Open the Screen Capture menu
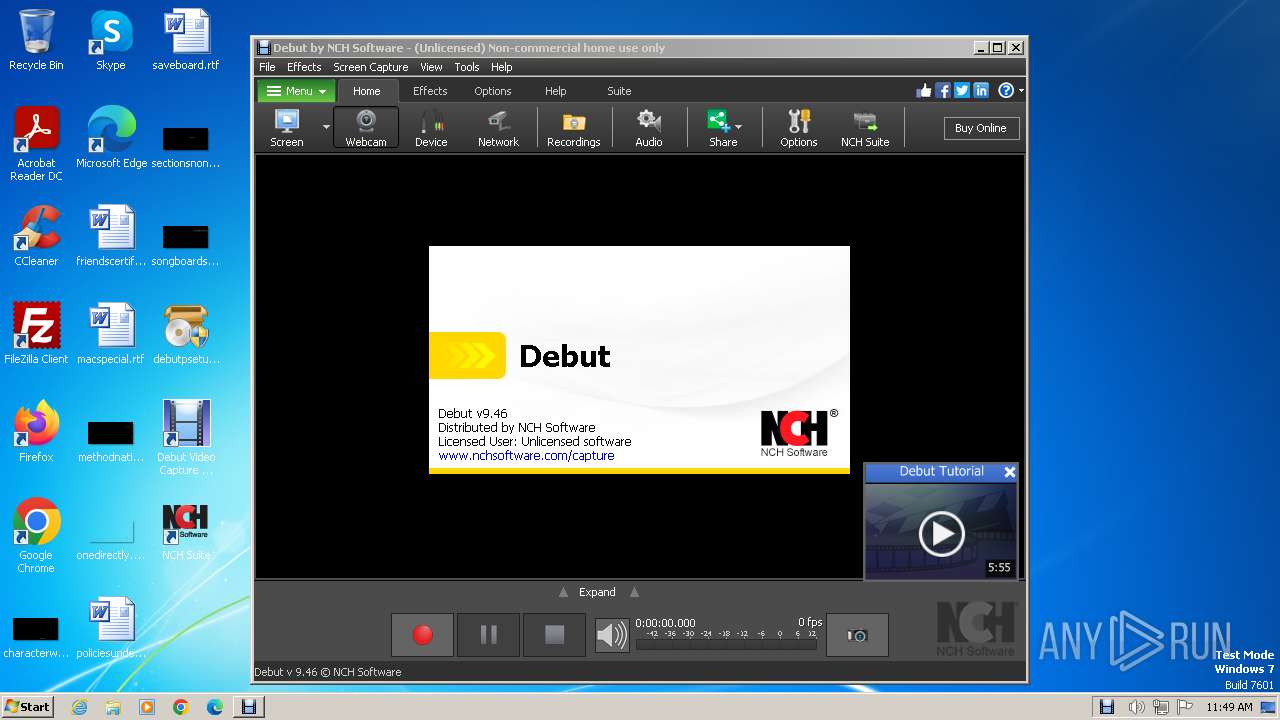The image size is (1280, 720). [x=371, y=67]
